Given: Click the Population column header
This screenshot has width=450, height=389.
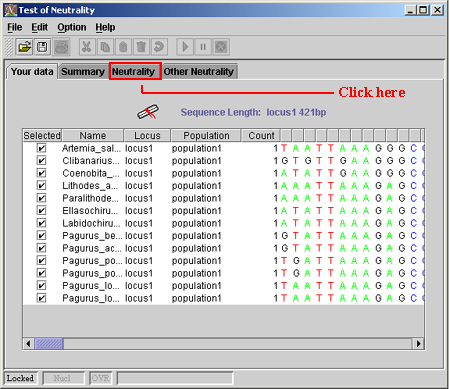Looking at the screenshot, I should tap(206, 136).
